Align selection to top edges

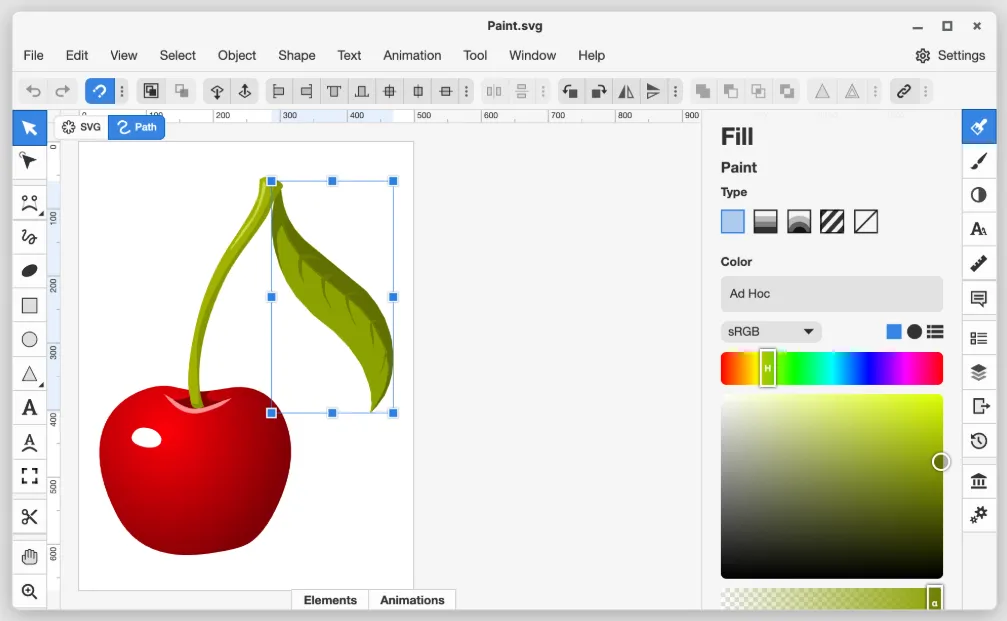pos(334,91)
